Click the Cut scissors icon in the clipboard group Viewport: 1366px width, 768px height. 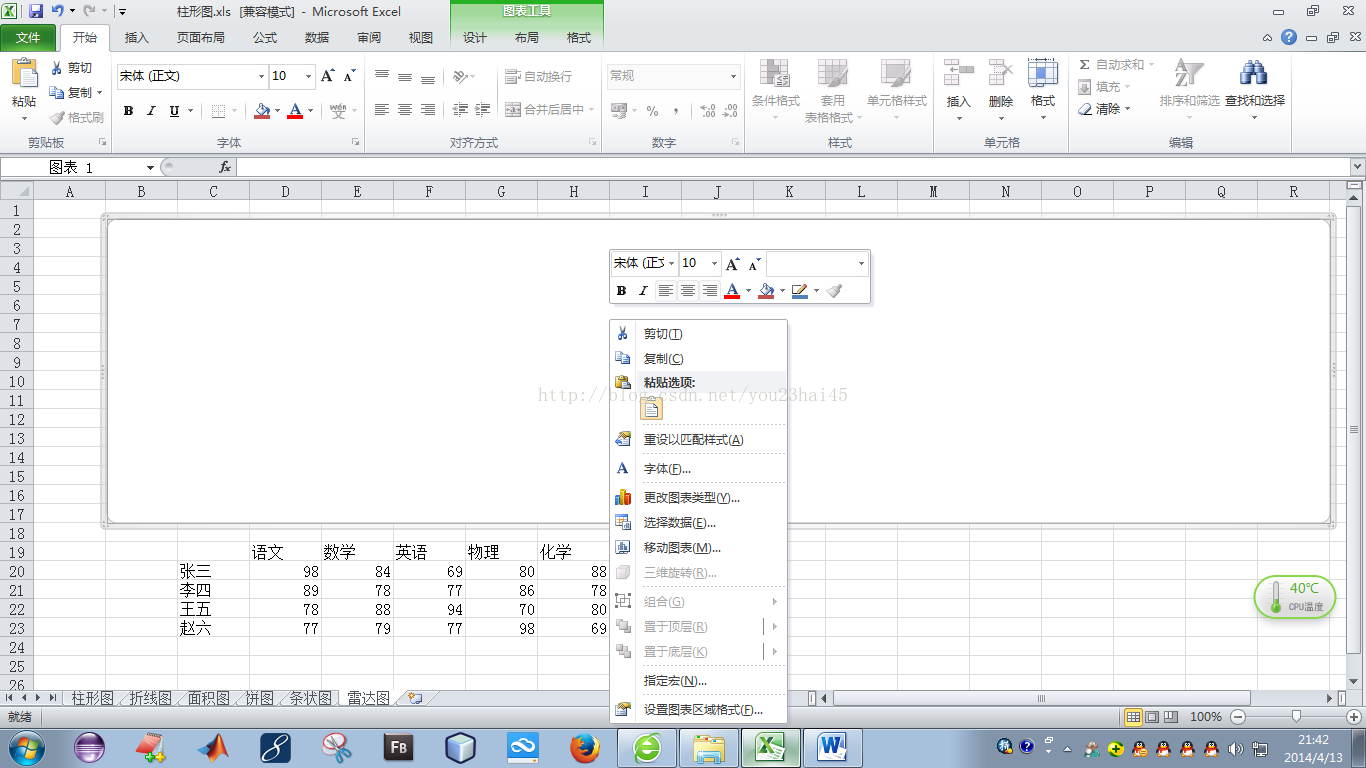pos(57,68)
